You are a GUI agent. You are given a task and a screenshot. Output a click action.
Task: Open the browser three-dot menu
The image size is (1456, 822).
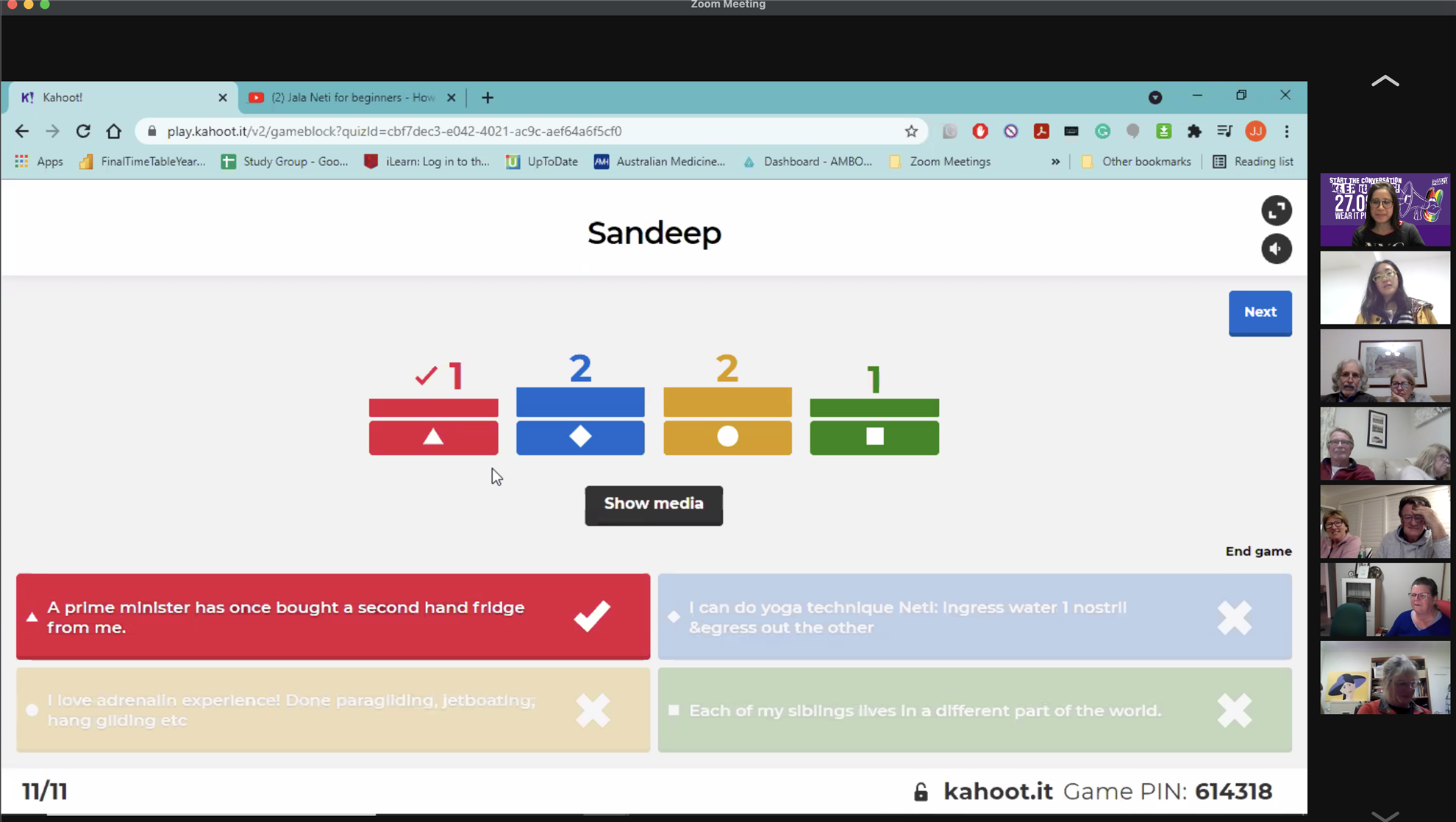tap(1286, 132)
